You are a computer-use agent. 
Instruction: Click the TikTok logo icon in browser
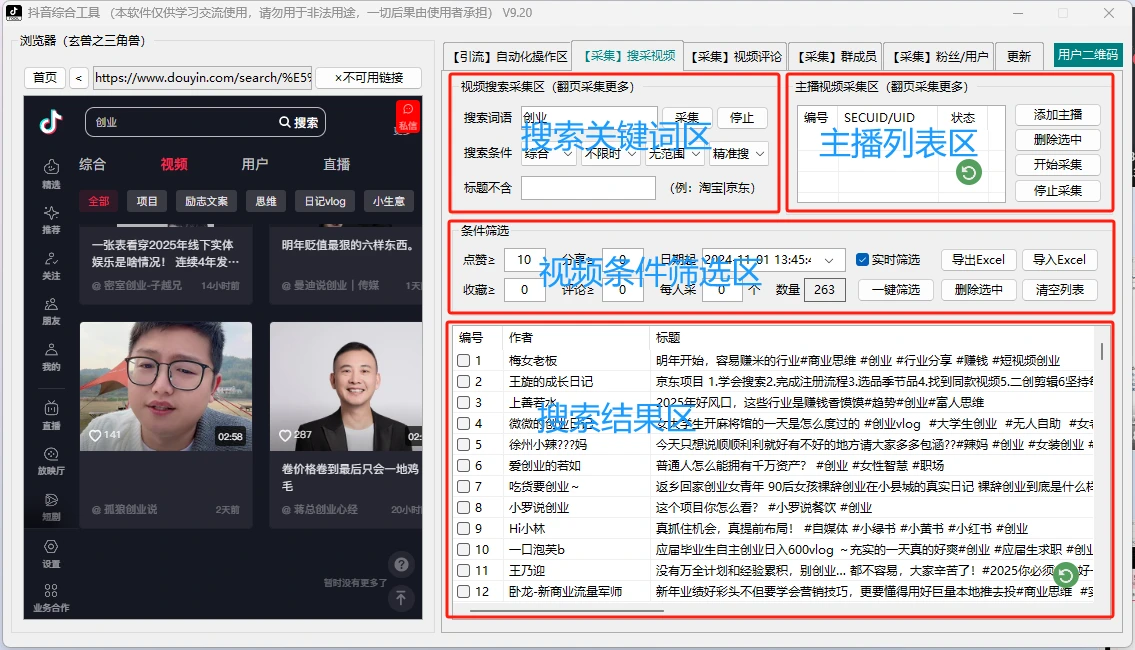pyautogui.click(x=51, y=122)
